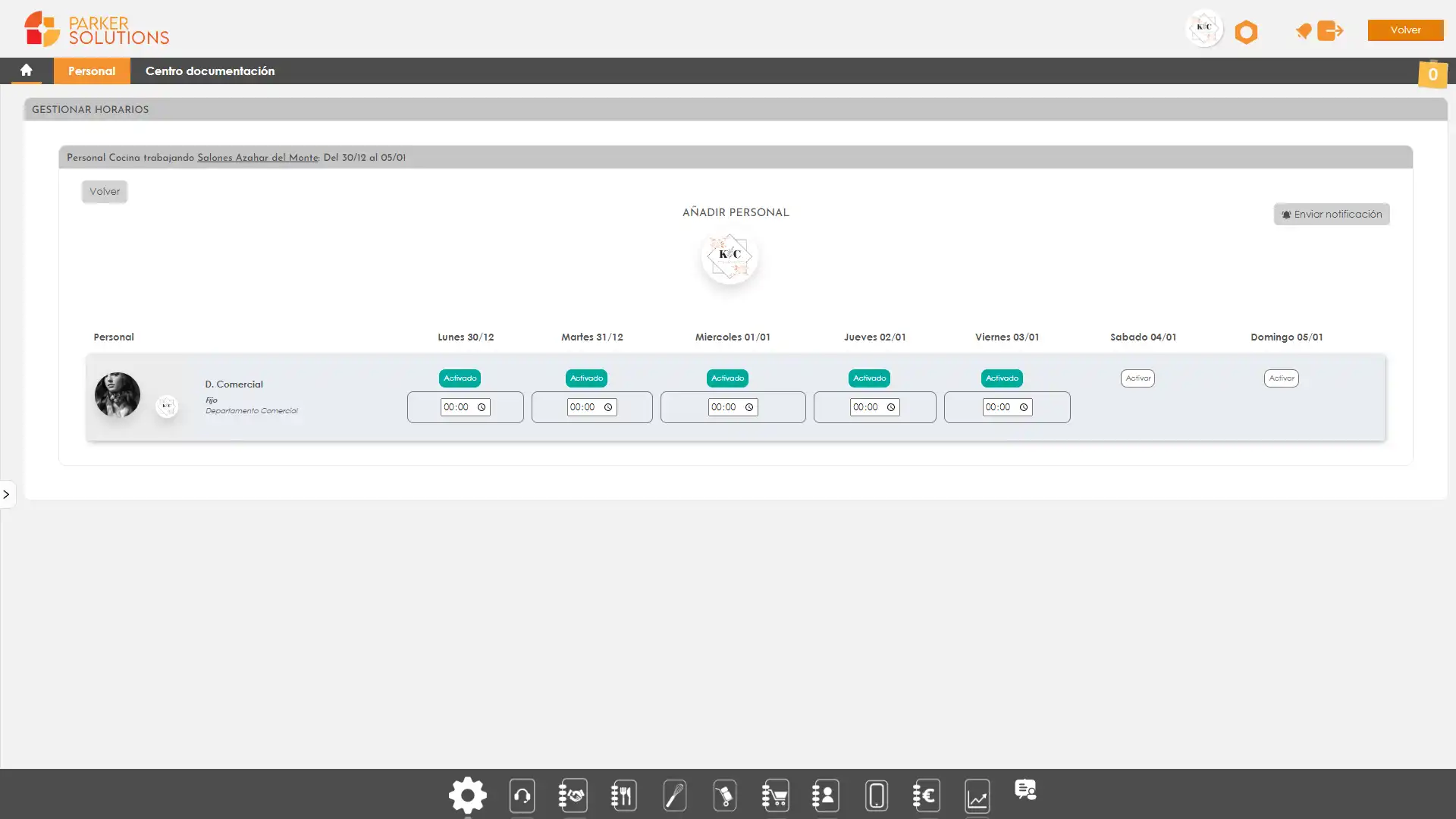1456x819 pixels.
Task: Click the financial/euro icon
Action: point(926,795)
